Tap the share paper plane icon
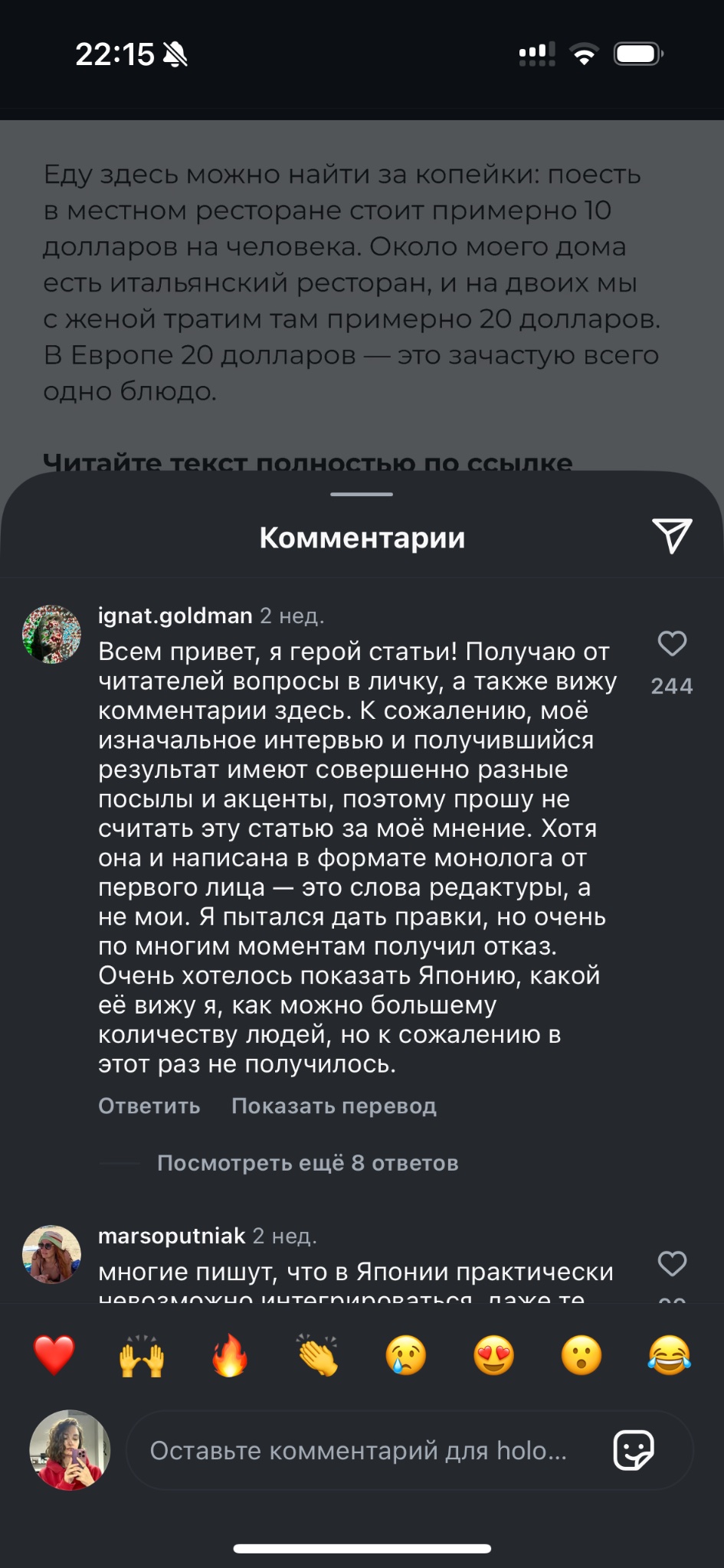 672,536
